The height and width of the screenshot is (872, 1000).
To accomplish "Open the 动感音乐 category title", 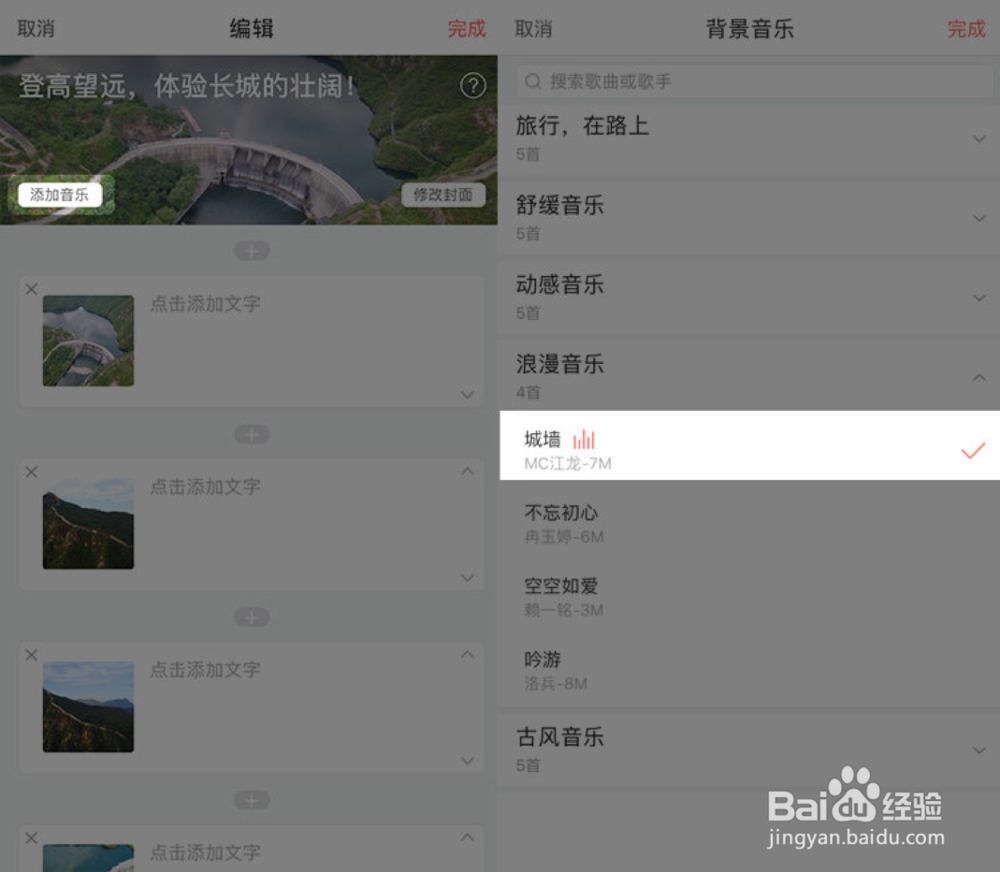I will click(x=559, y=285).
